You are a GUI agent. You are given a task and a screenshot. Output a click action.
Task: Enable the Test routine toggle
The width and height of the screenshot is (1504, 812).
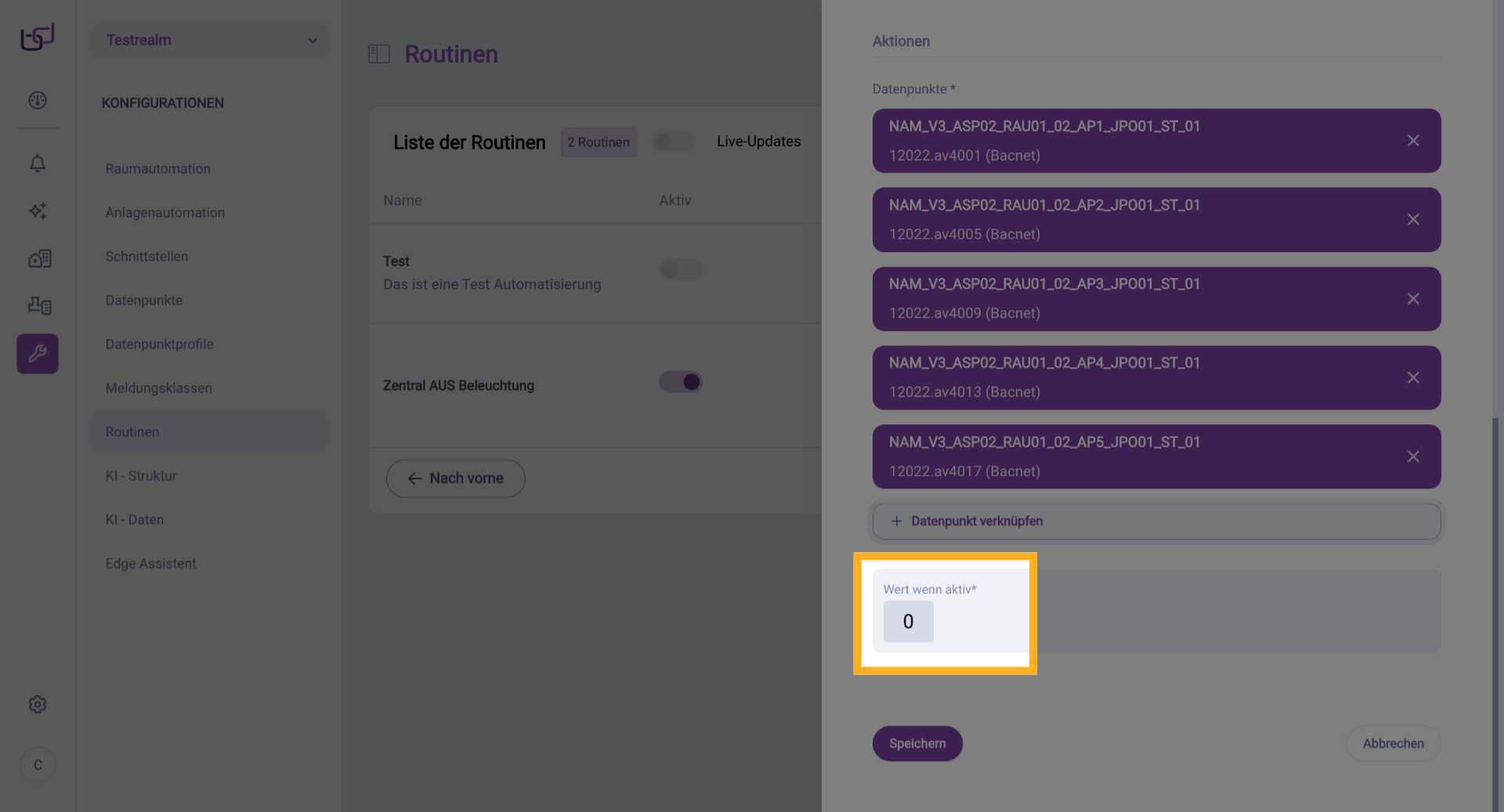coord(681,270)
